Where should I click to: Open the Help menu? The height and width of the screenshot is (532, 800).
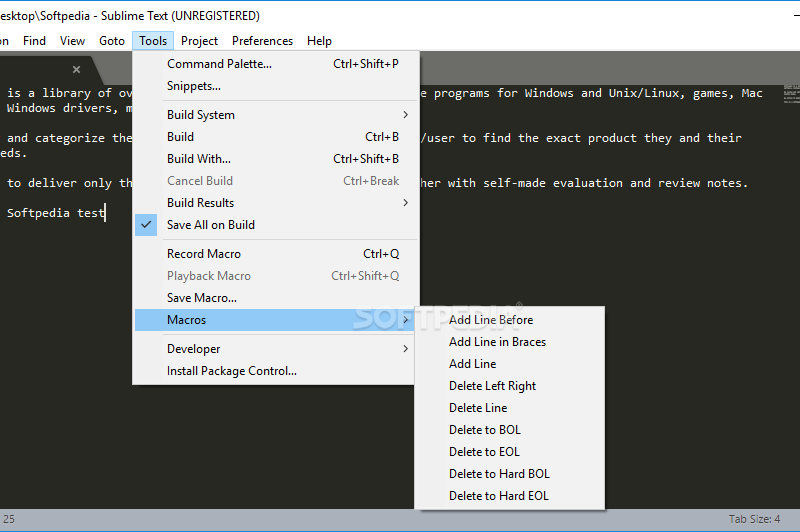319,41
